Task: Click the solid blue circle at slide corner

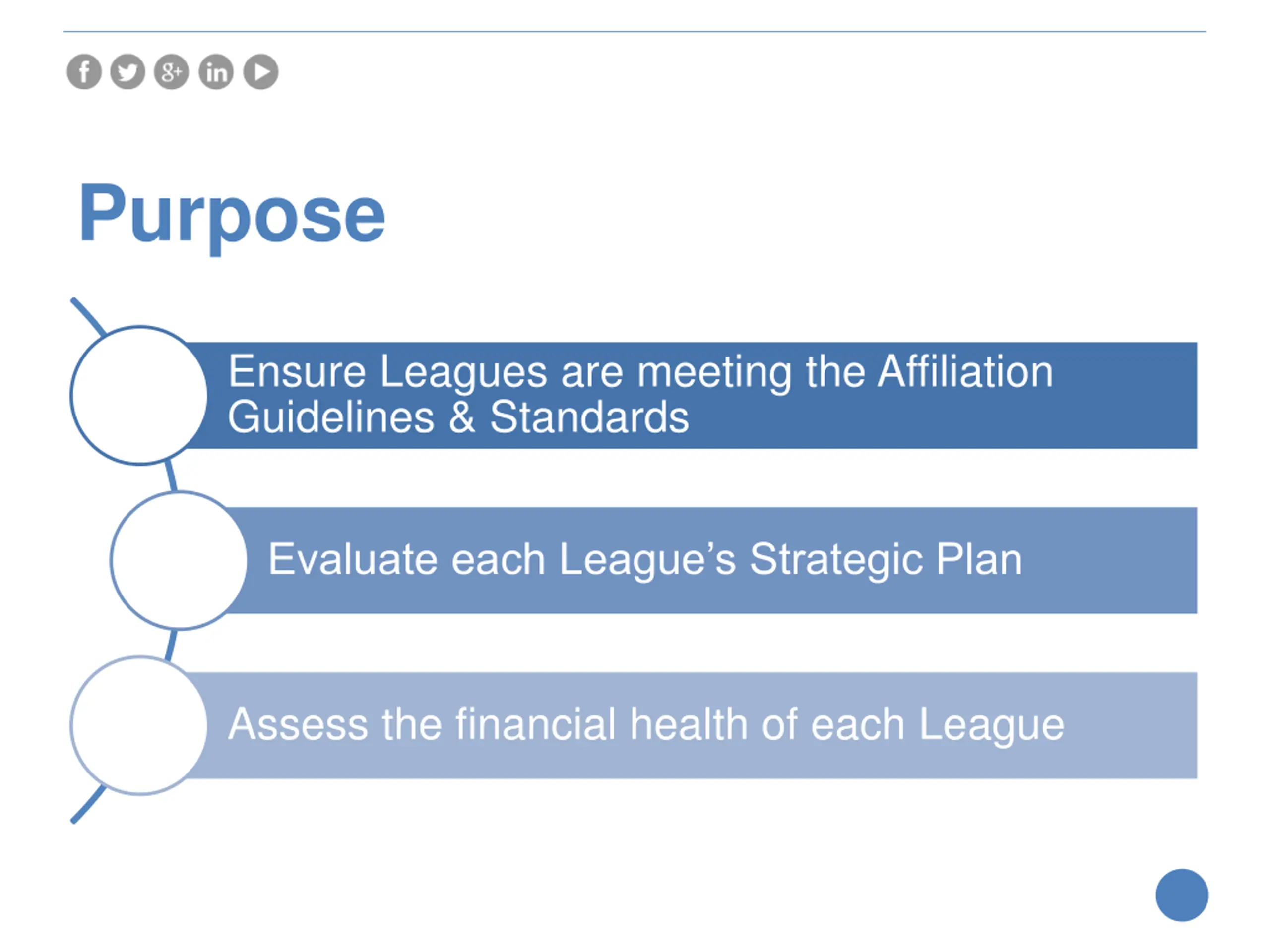Action: pos(1182,894)
